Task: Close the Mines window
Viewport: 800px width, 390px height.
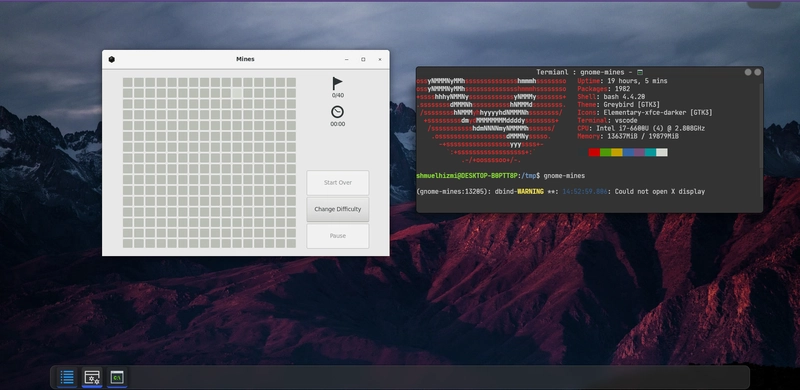Action: pos(380,60)
